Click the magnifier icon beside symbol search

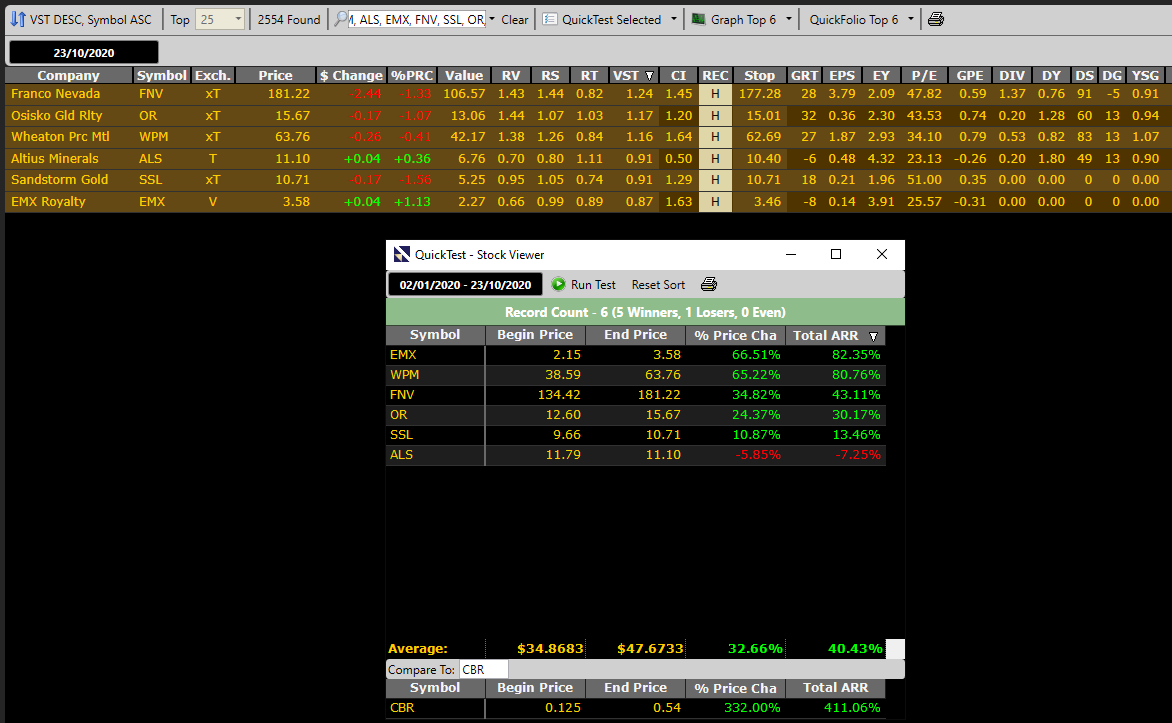click(341, 19)
